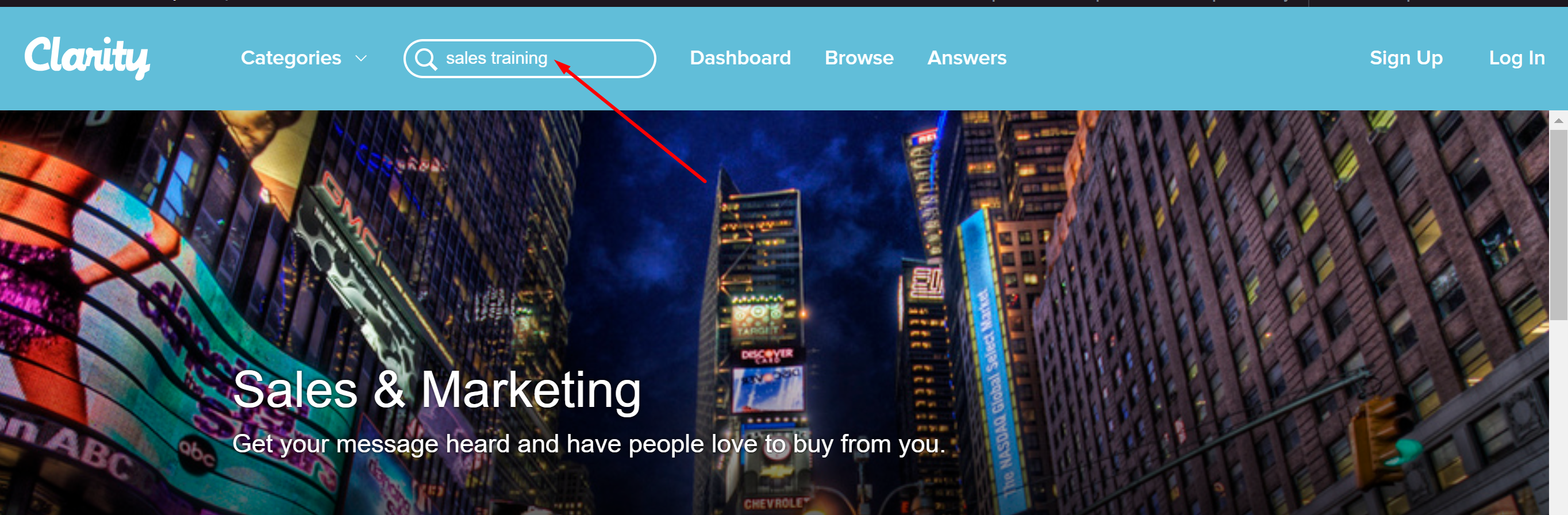Expand the Categories dropdown chevron

[x=361, y=59]
